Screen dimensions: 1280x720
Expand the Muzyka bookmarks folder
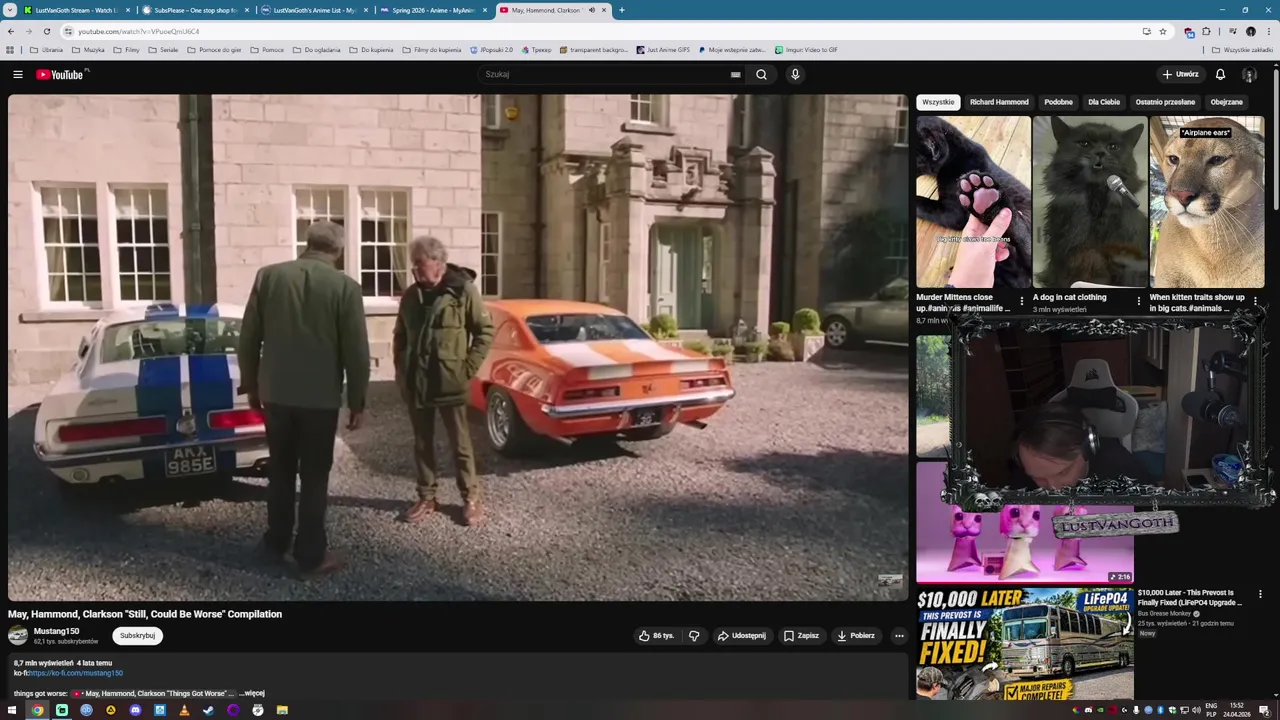pyautogui.click(x=88, y=49)
